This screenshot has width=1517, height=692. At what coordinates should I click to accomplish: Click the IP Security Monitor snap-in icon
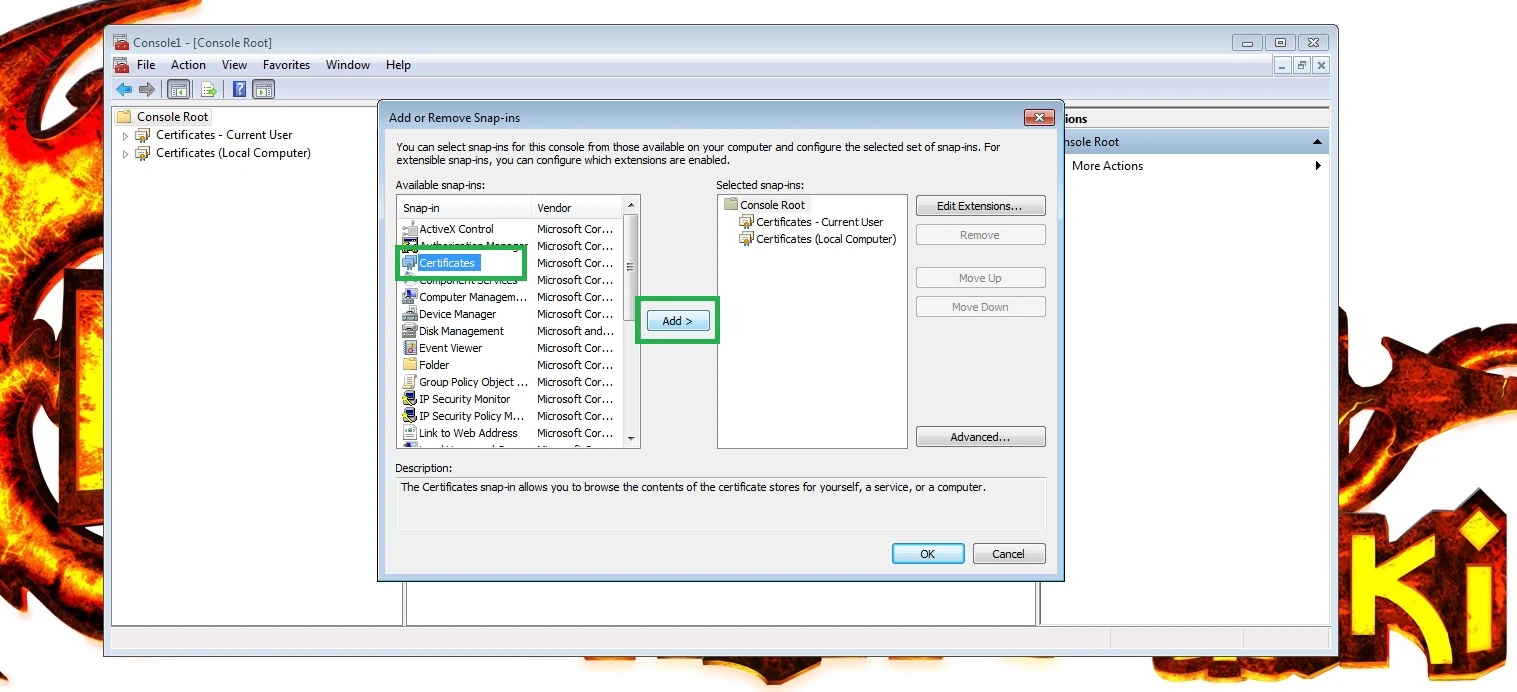pyautogui.click(x=410, y=399)
